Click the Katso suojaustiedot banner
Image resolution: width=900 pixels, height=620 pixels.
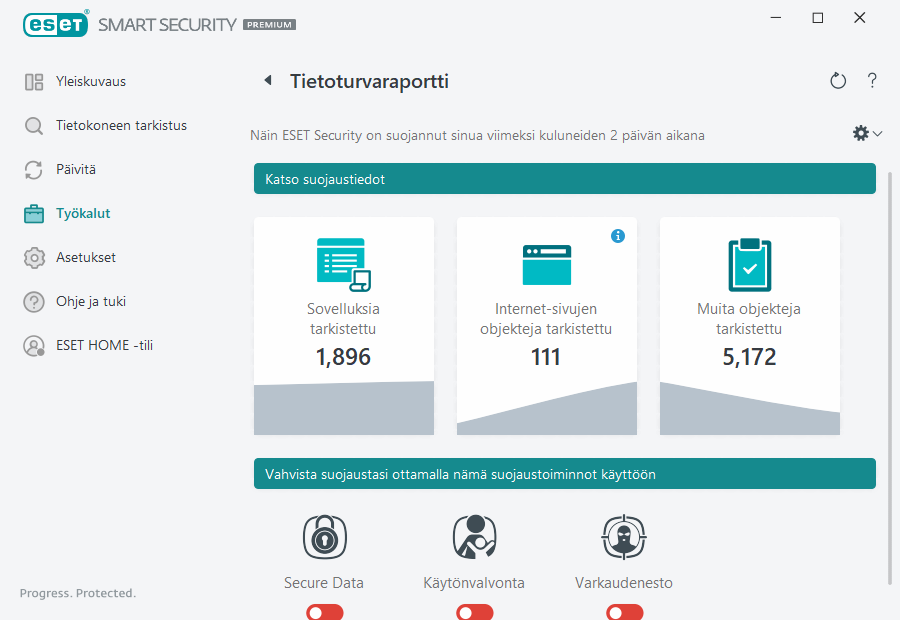click(x=564, y=178)
